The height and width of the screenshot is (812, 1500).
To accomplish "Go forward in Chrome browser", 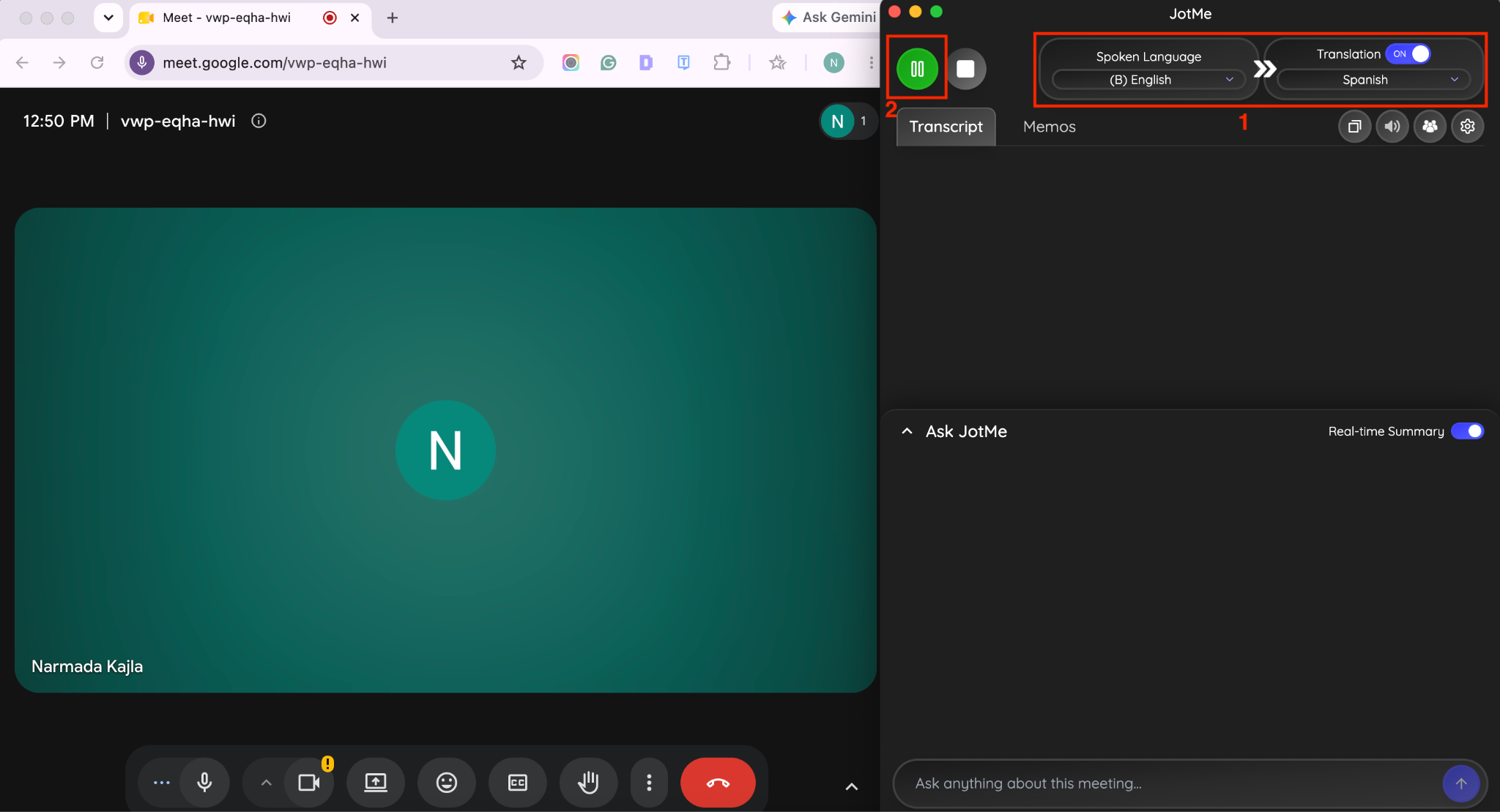I will click(x=59, y=62).
